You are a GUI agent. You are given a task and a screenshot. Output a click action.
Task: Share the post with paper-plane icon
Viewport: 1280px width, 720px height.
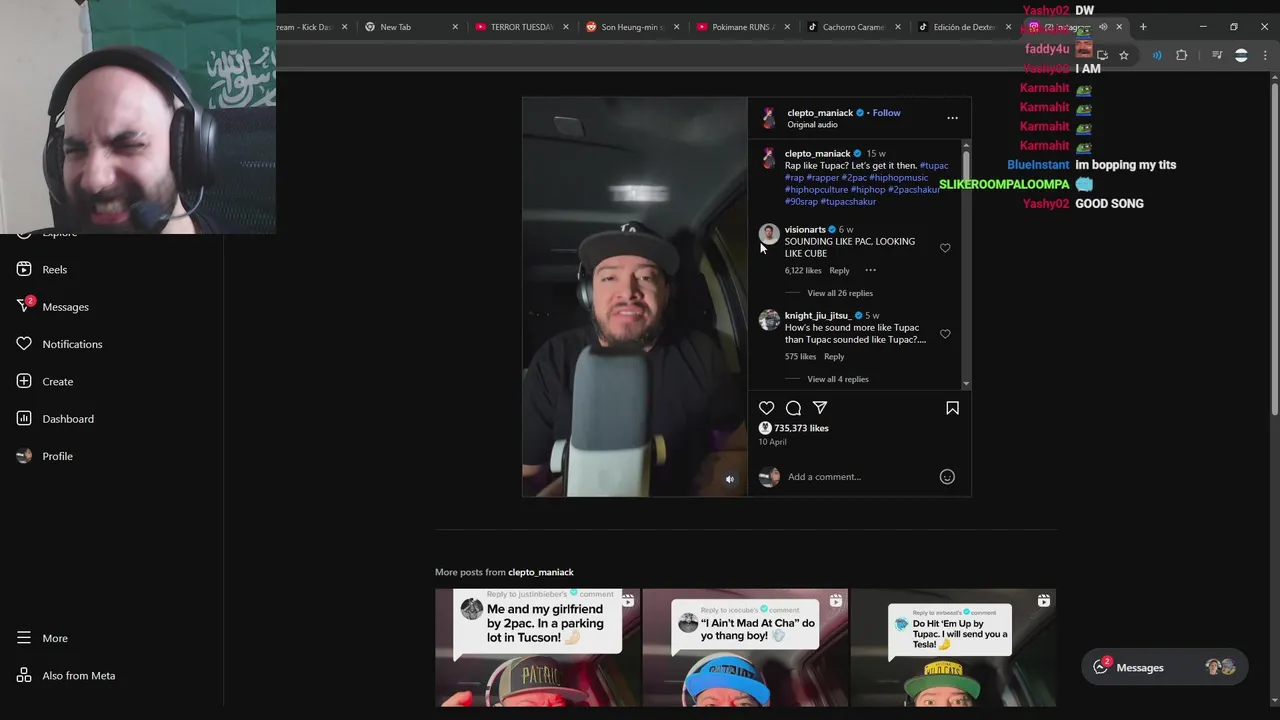pyautogui.click(x=820, y=408)
